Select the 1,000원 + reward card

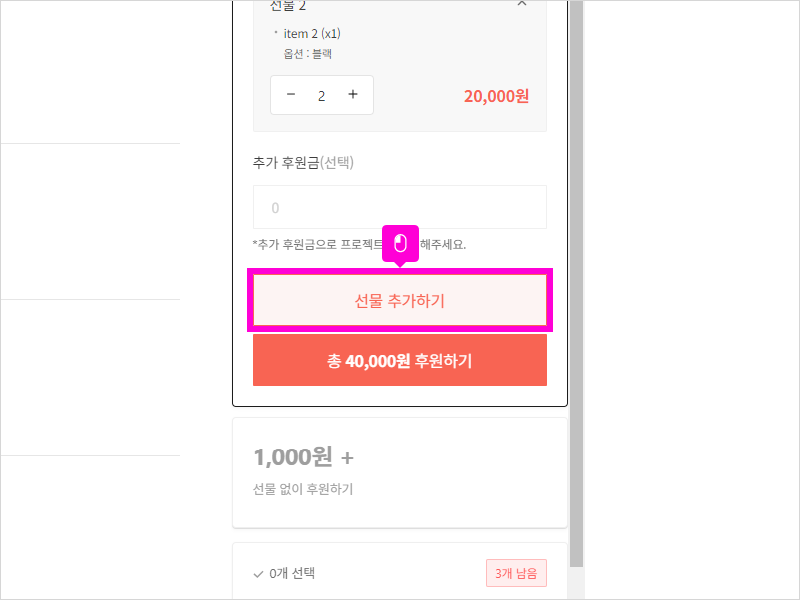399,472
